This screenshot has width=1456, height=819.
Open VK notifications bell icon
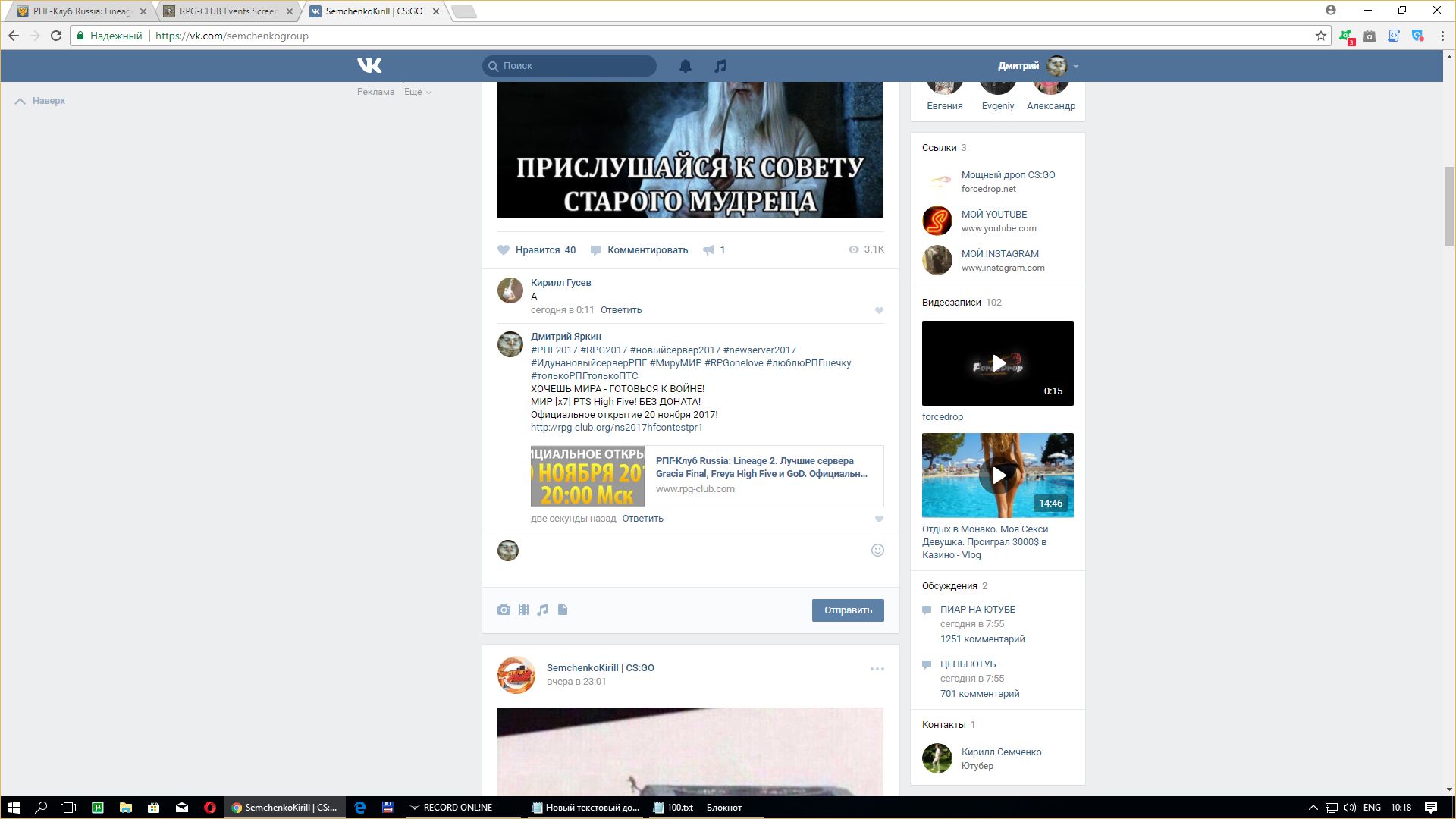685,66
